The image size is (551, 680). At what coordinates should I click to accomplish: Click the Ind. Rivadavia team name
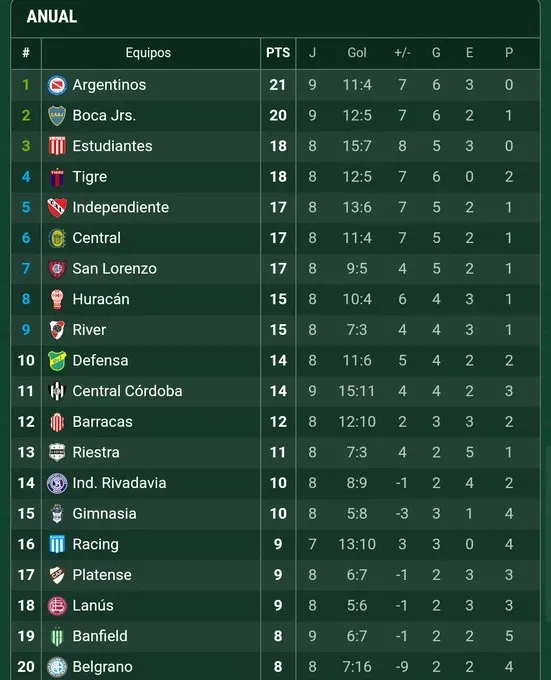pyautogui.click(x=119, y=483)
